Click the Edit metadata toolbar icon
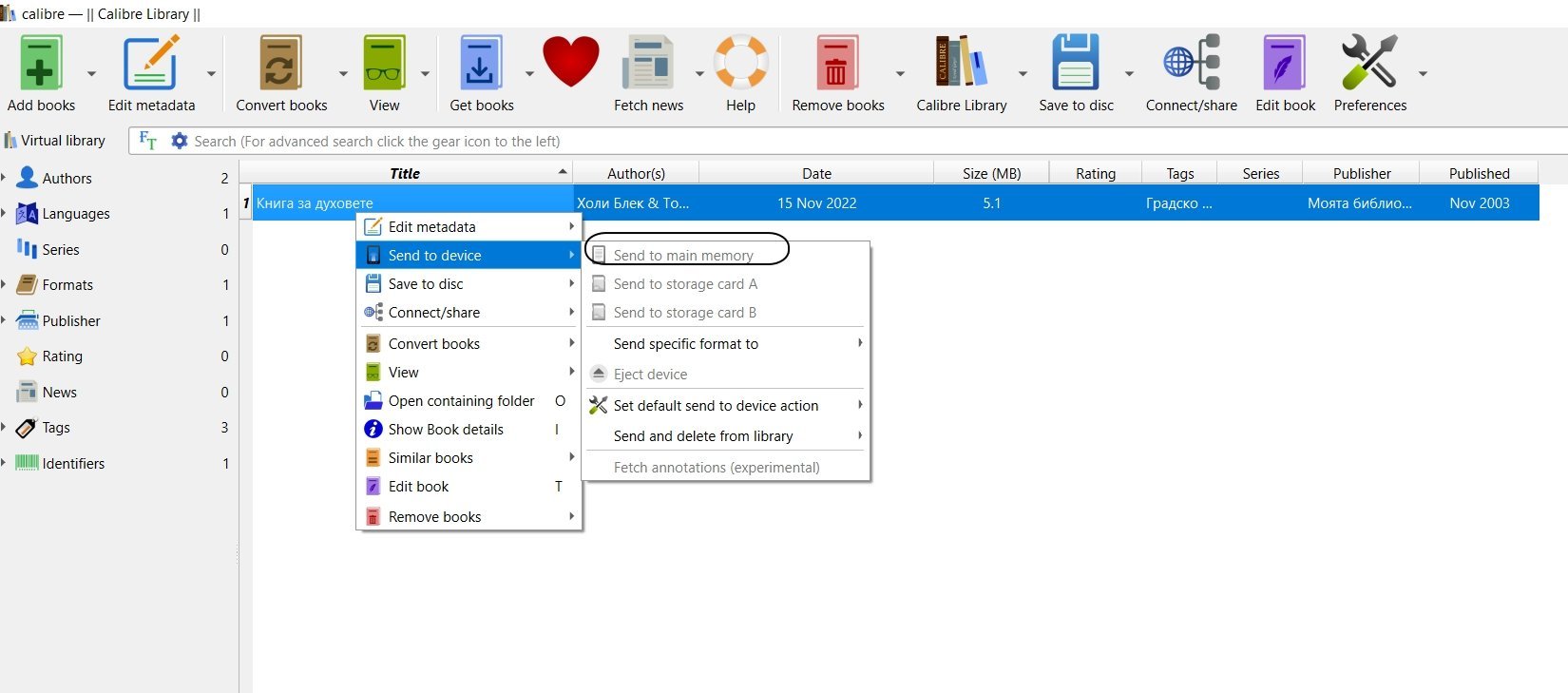1568x693 pixels. 151,63
